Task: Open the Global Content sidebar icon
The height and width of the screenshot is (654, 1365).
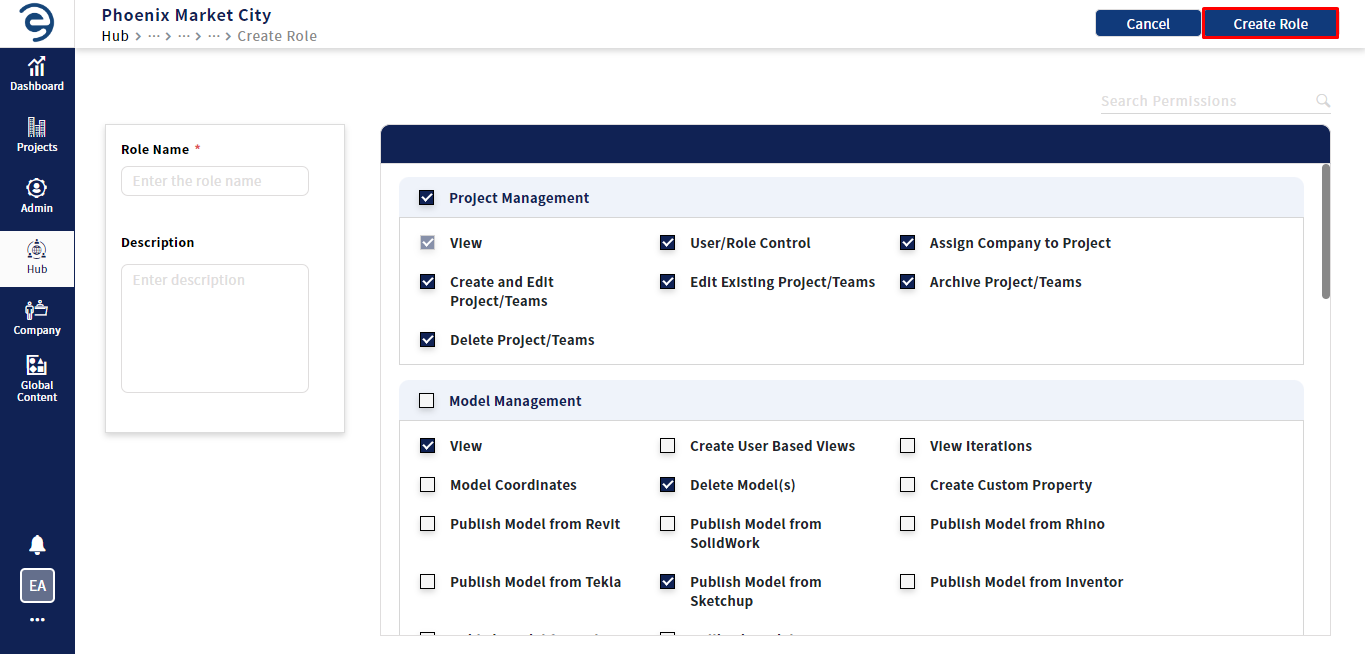Action: (x=37, y=379)
